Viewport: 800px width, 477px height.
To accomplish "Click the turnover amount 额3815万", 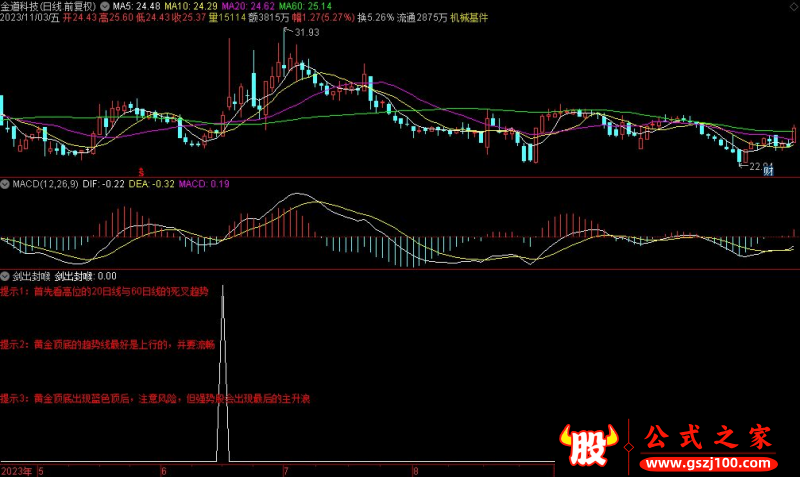I will (x=269, y=18).
